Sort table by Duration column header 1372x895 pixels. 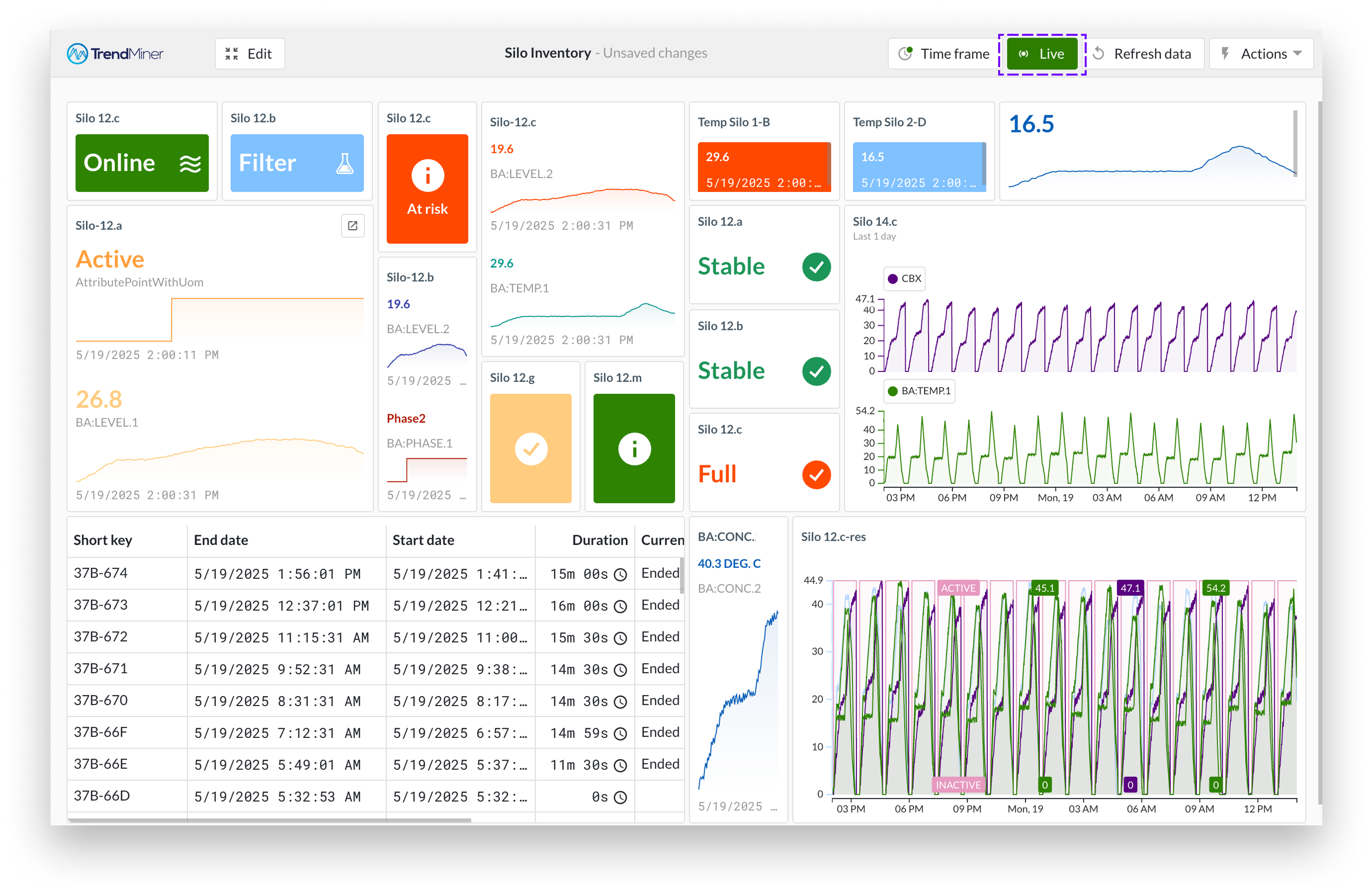coord(599,540)
